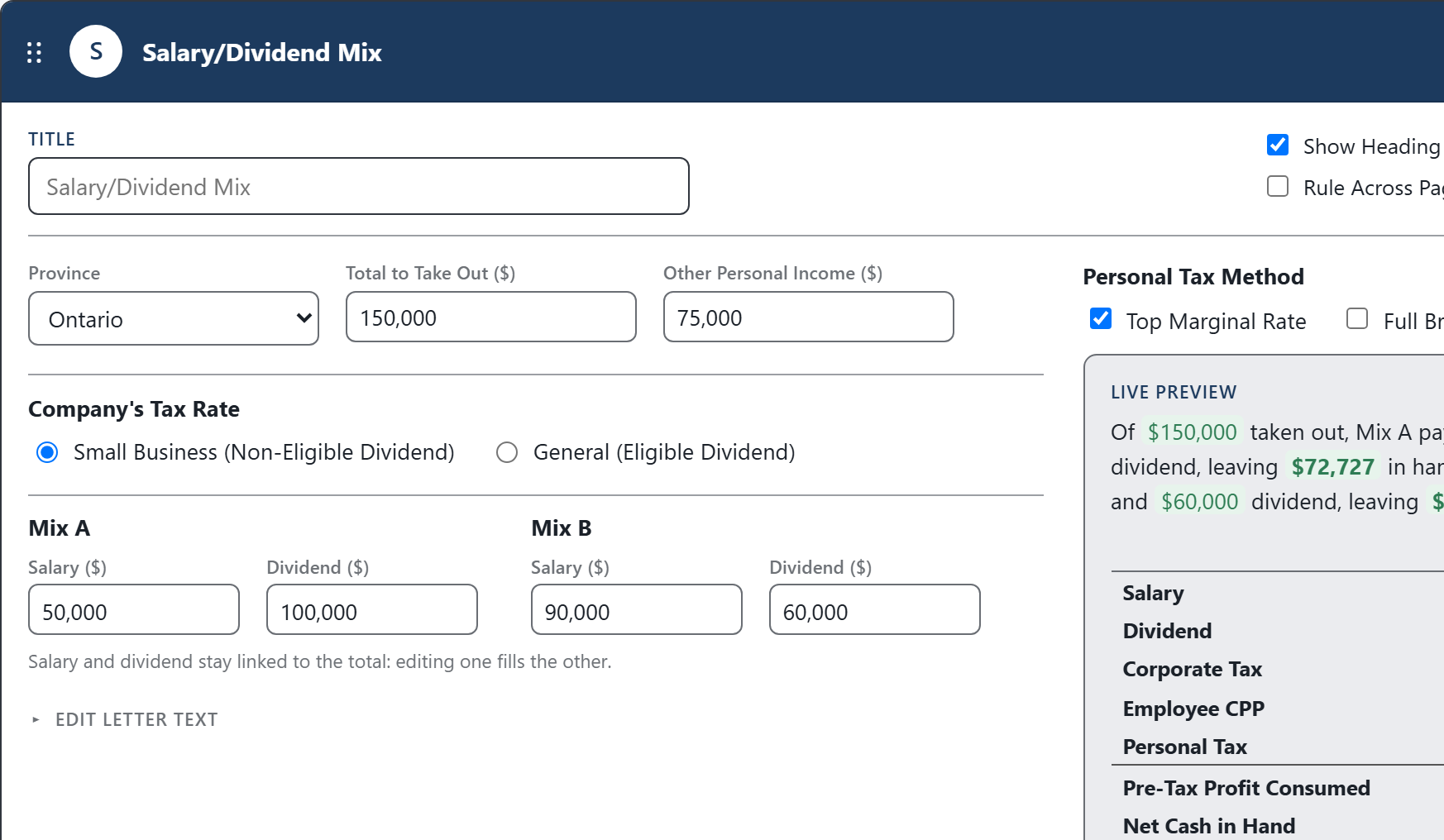The width and height of the screenshot is (1444, 840).
Task: Edit the Total to Take Out field
Action: [491, 317]
